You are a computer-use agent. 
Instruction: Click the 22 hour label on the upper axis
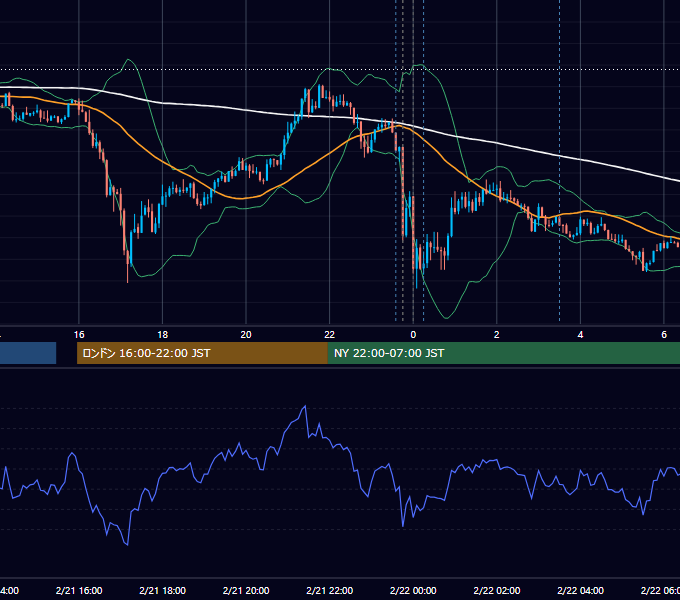coord(330,335)
